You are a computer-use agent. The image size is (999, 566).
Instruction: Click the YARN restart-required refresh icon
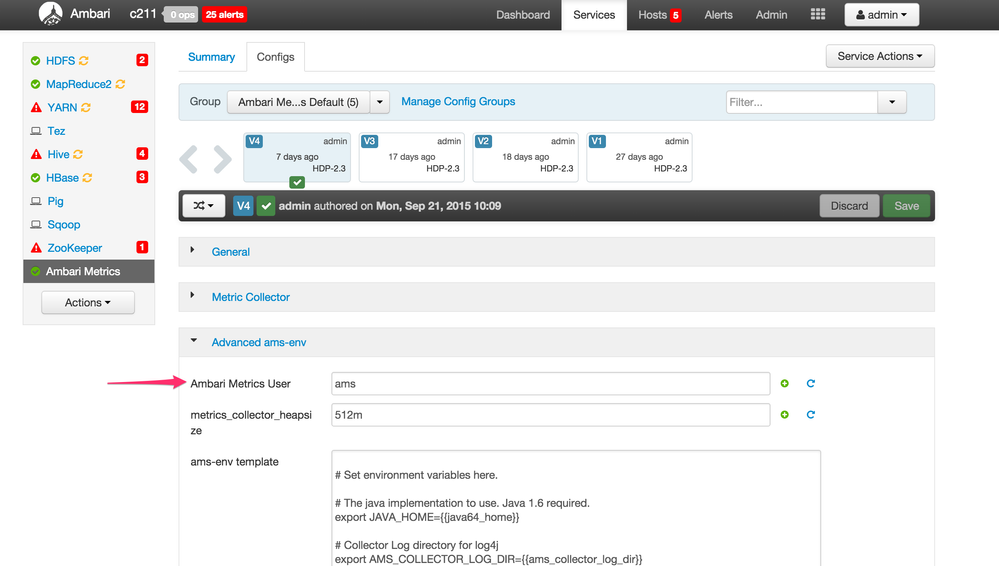pyautogui.click(x=86, y=108)
